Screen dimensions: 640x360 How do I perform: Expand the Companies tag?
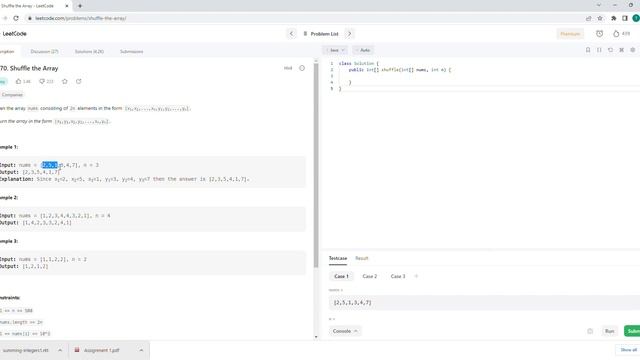click(x=12, y=95)
